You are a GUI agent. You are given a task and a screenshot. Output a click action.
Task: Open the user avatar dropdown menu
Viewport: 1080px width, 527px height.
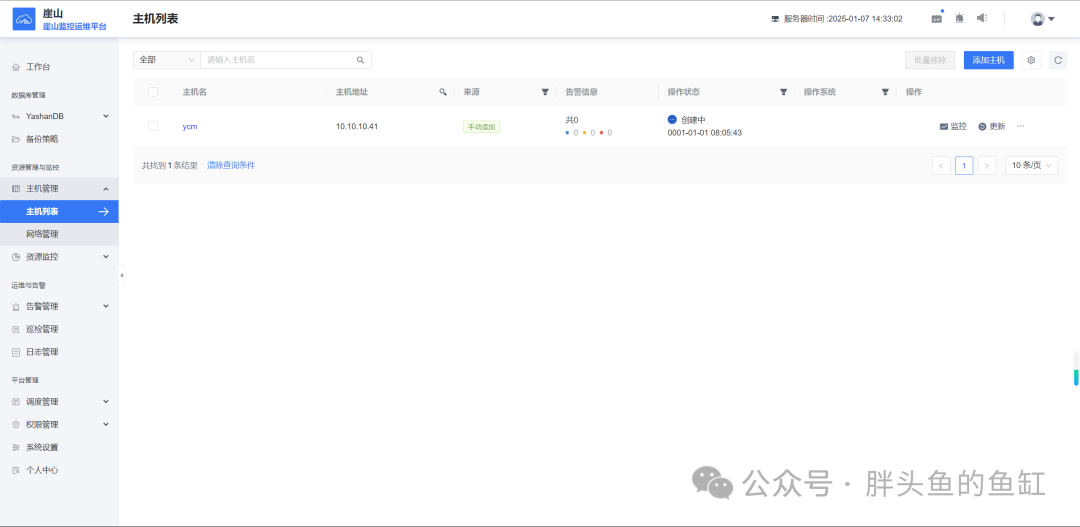(1043, 19)
